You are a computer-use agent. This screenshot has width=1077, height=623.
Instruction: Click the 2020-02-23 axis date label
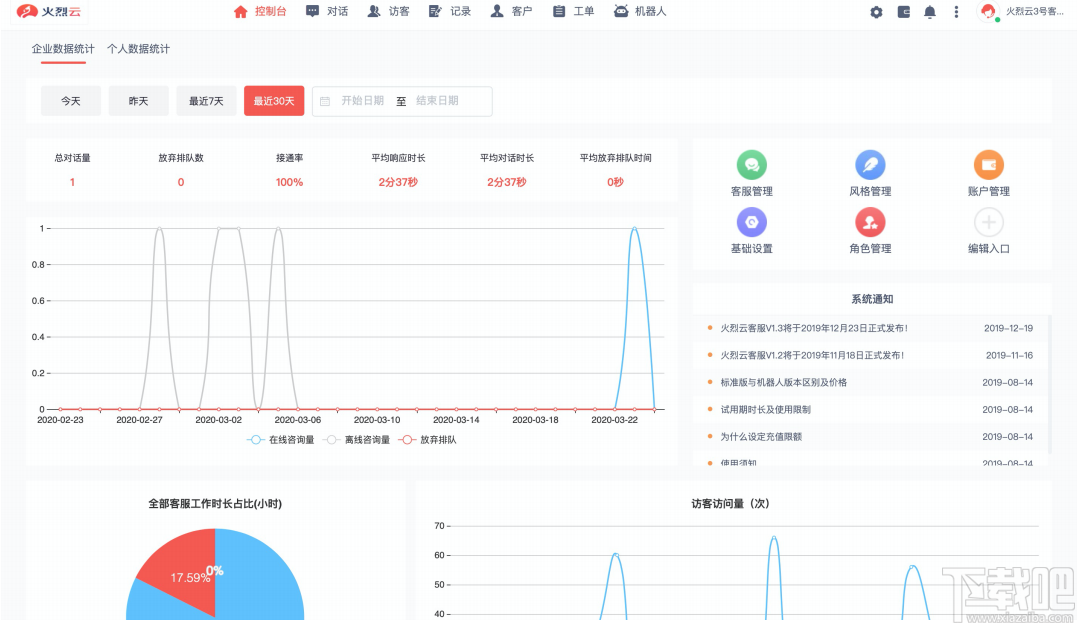60,420
